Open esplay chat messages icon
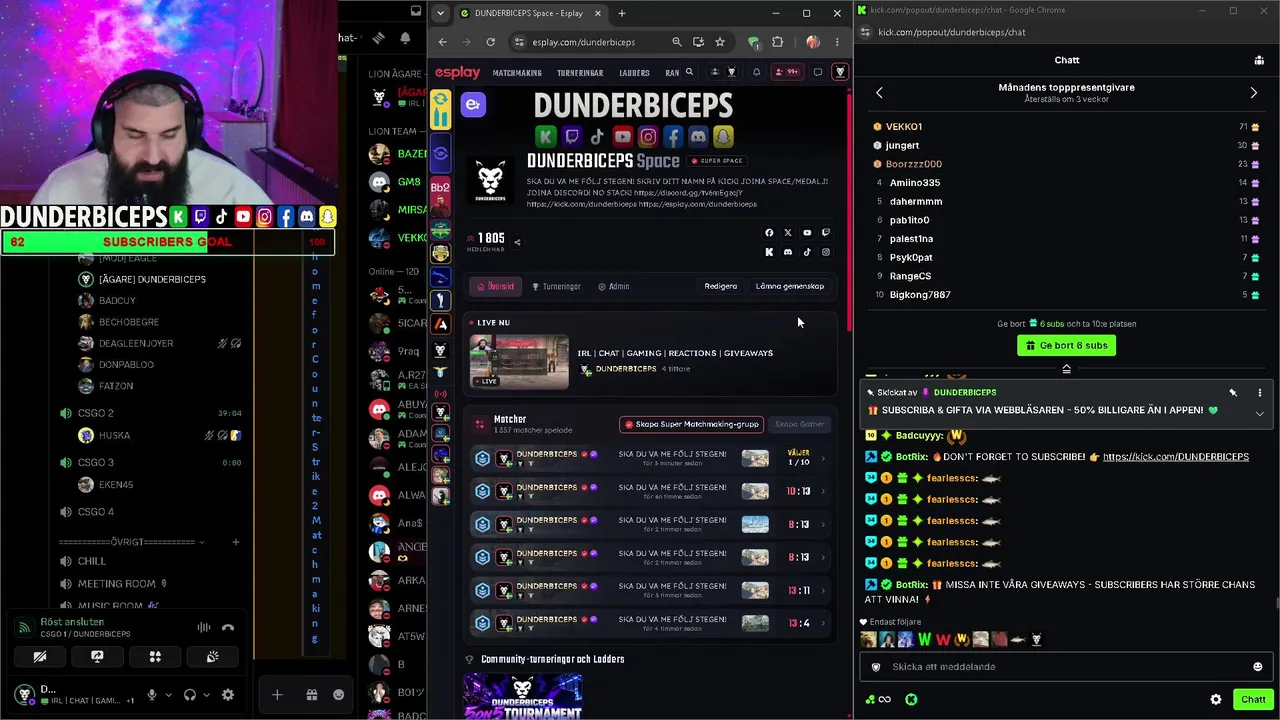Viewport: 1280px width, 720px height. [818, 72]
